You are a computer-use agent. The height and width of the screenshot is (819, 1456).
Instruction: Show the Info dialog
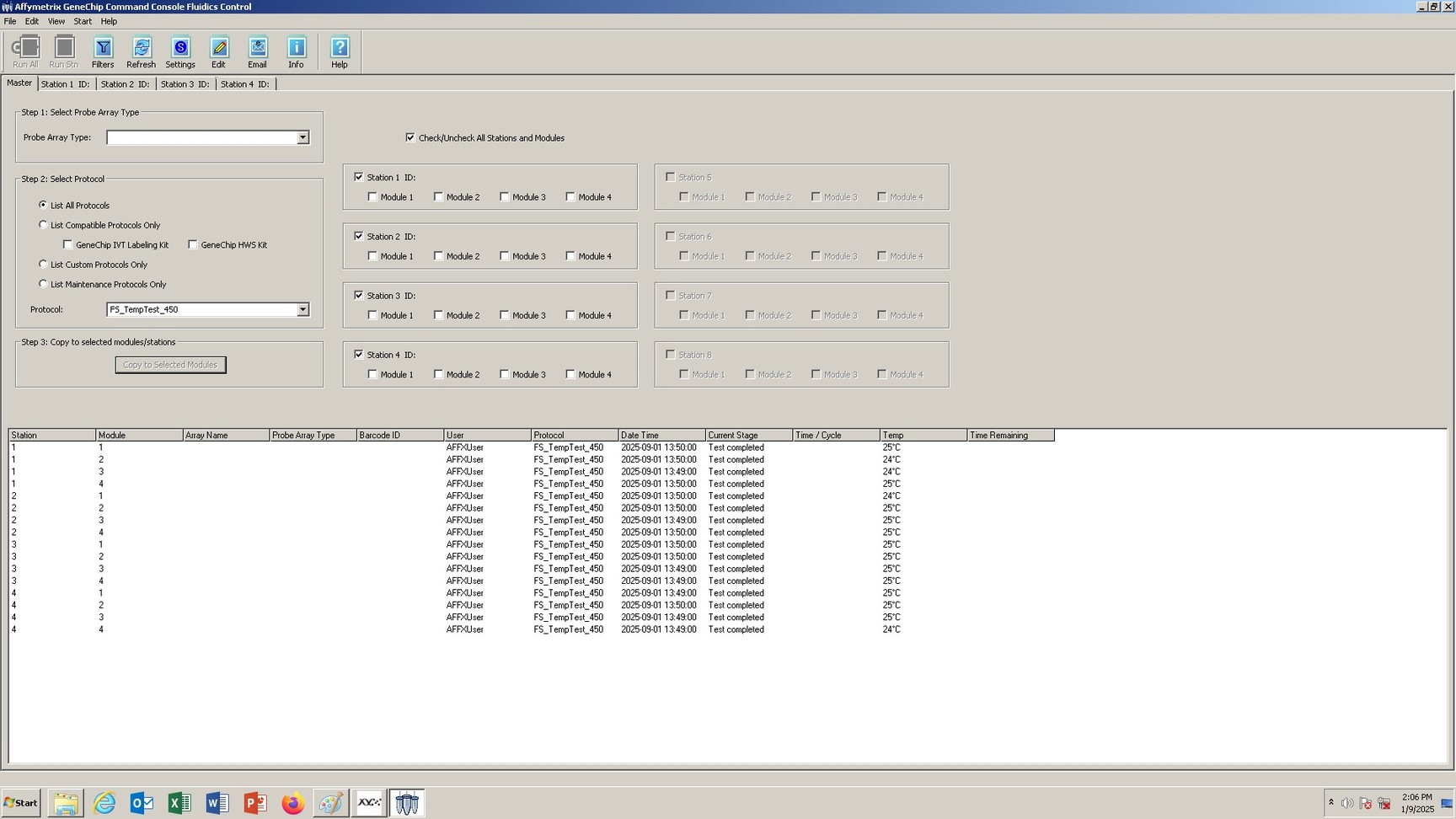[x=296, y=52]
